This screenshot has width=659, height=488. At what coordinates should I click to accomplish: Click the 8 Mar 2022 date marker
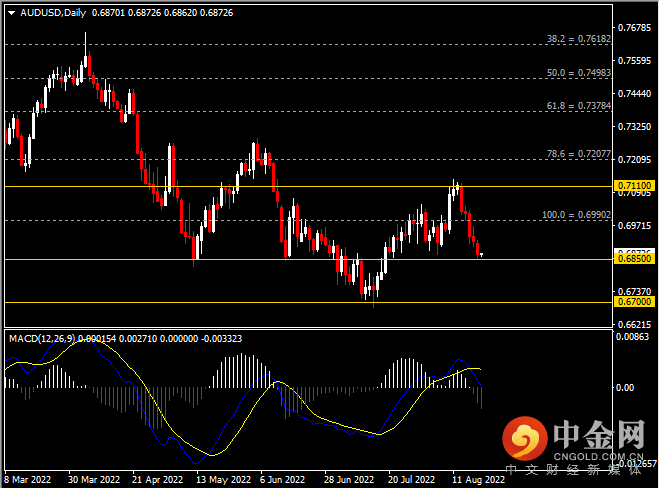pyautogui.click(x=27, y=478)
